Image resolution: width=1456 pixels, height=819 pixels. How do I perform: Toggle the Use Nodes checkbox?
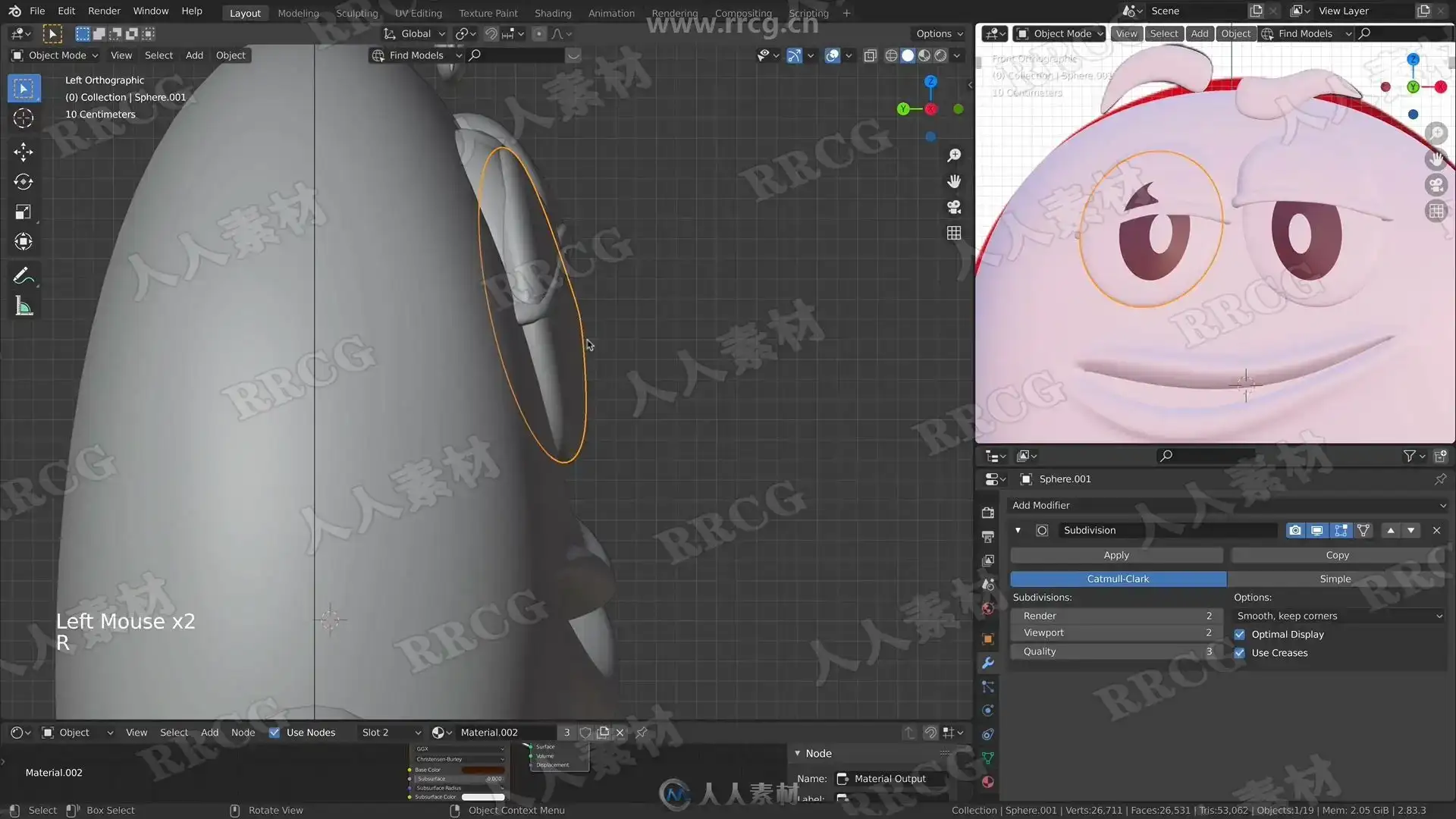pos(275,733)
